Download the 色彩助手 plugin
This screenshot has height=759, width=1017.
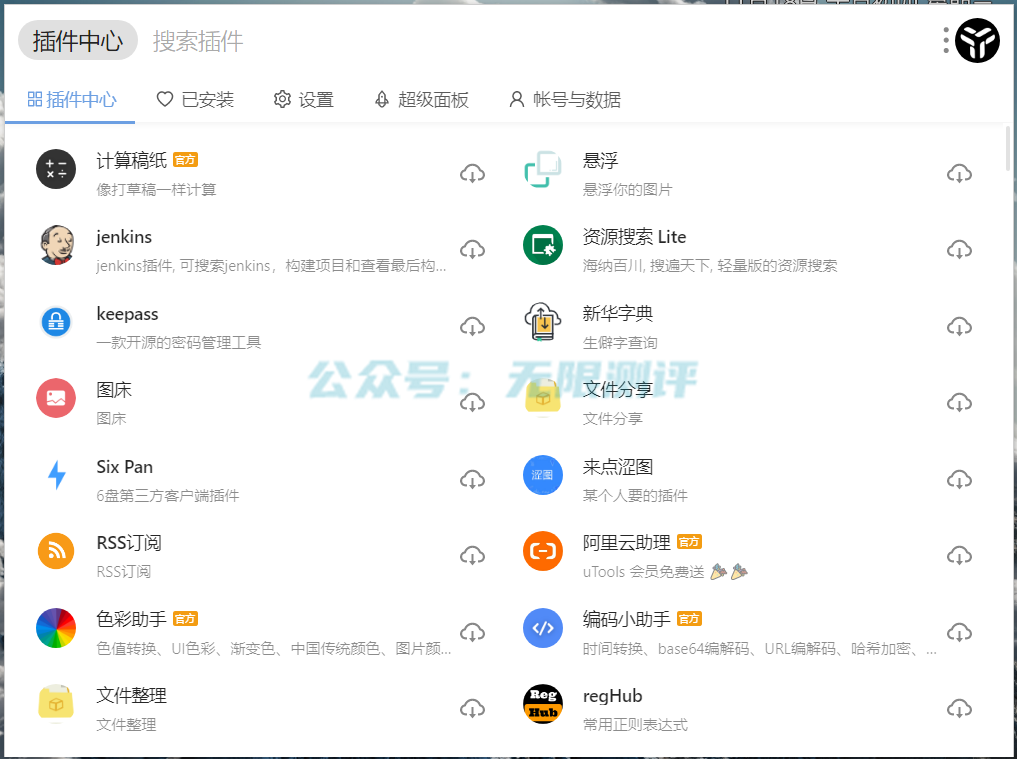472,632
